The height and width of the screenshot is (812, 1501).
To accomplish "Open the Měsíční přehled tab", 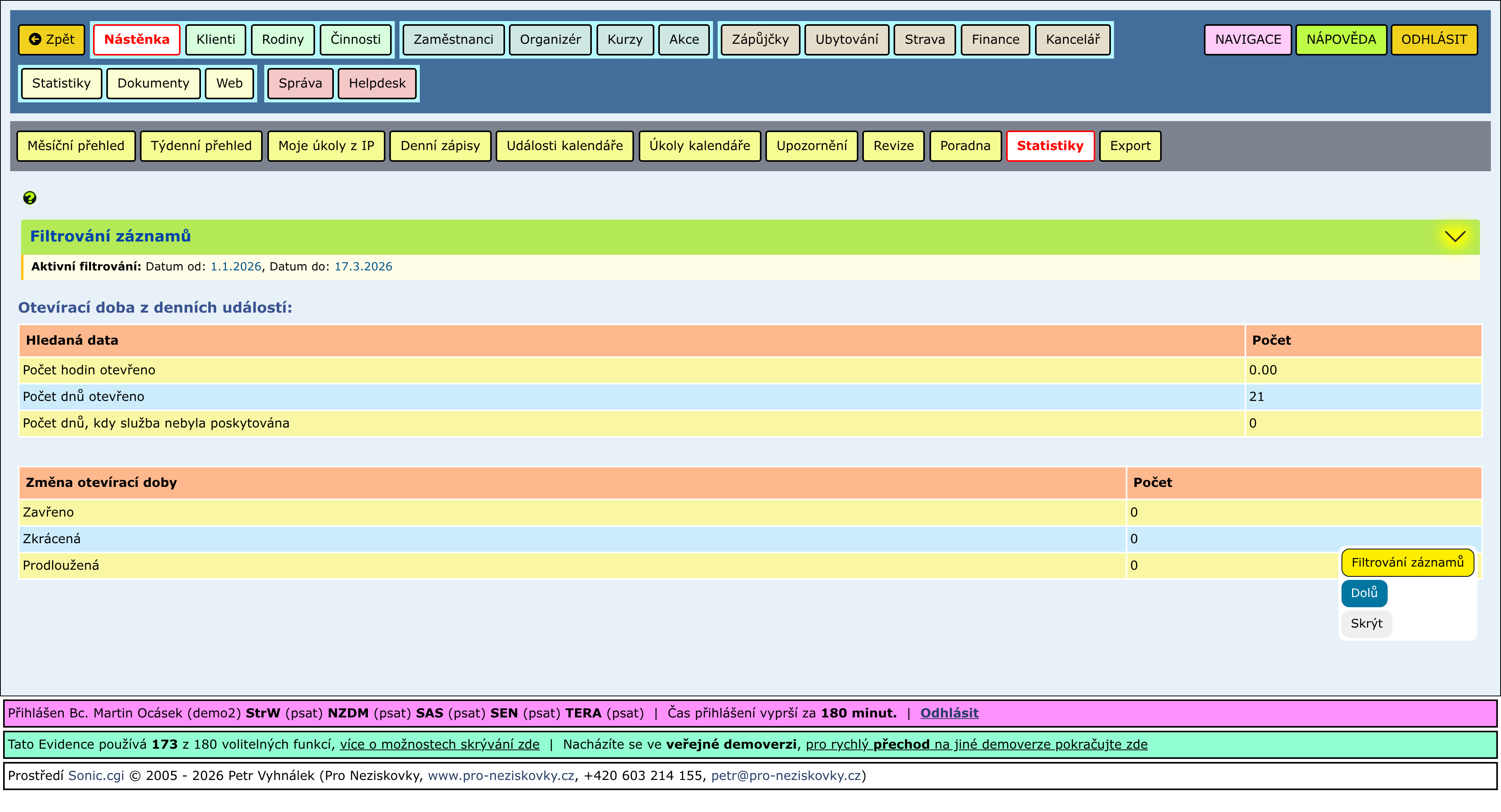I will point(76,146).
